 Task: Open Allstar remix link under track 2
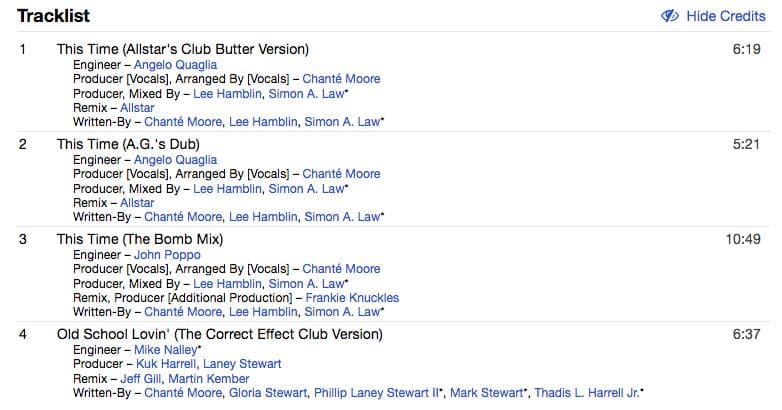pos(137,202)
